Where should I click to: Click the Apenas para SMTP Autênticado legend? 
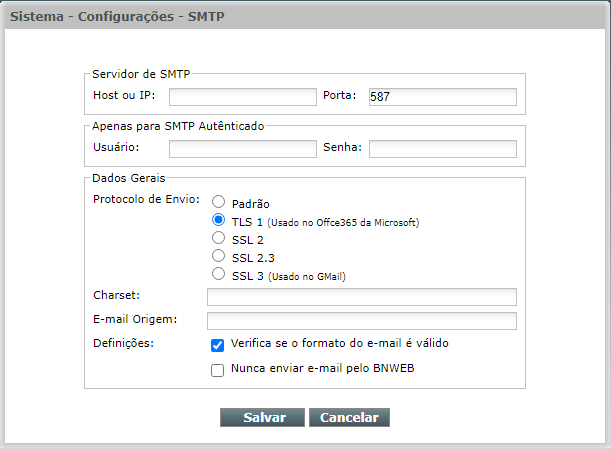[x=178, y=126]
